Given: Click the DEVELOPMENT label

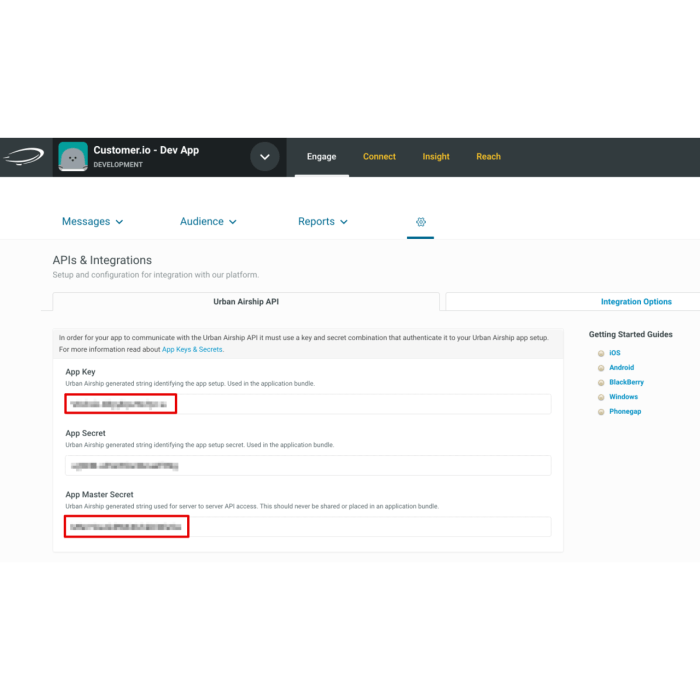Looking at the screenshot, I should point(118,165).
